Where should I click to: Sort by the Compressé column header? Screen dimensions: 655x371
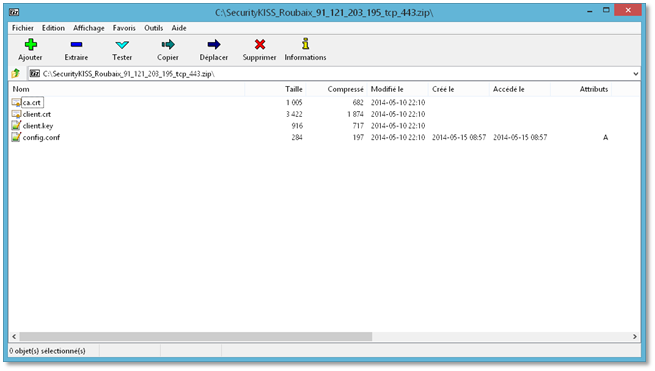click(x=336, y=89)
